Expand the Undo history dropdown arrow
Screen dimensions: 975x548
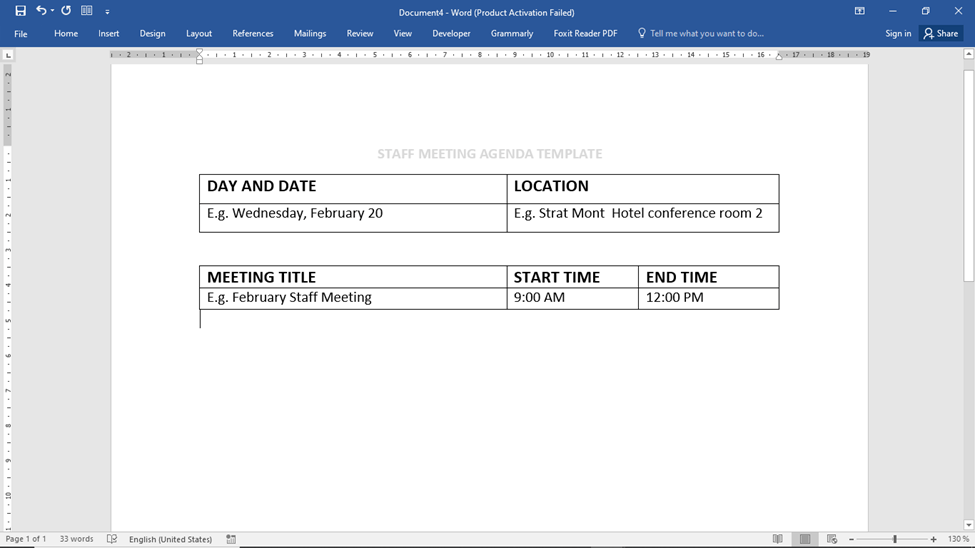tap(52, 11)
